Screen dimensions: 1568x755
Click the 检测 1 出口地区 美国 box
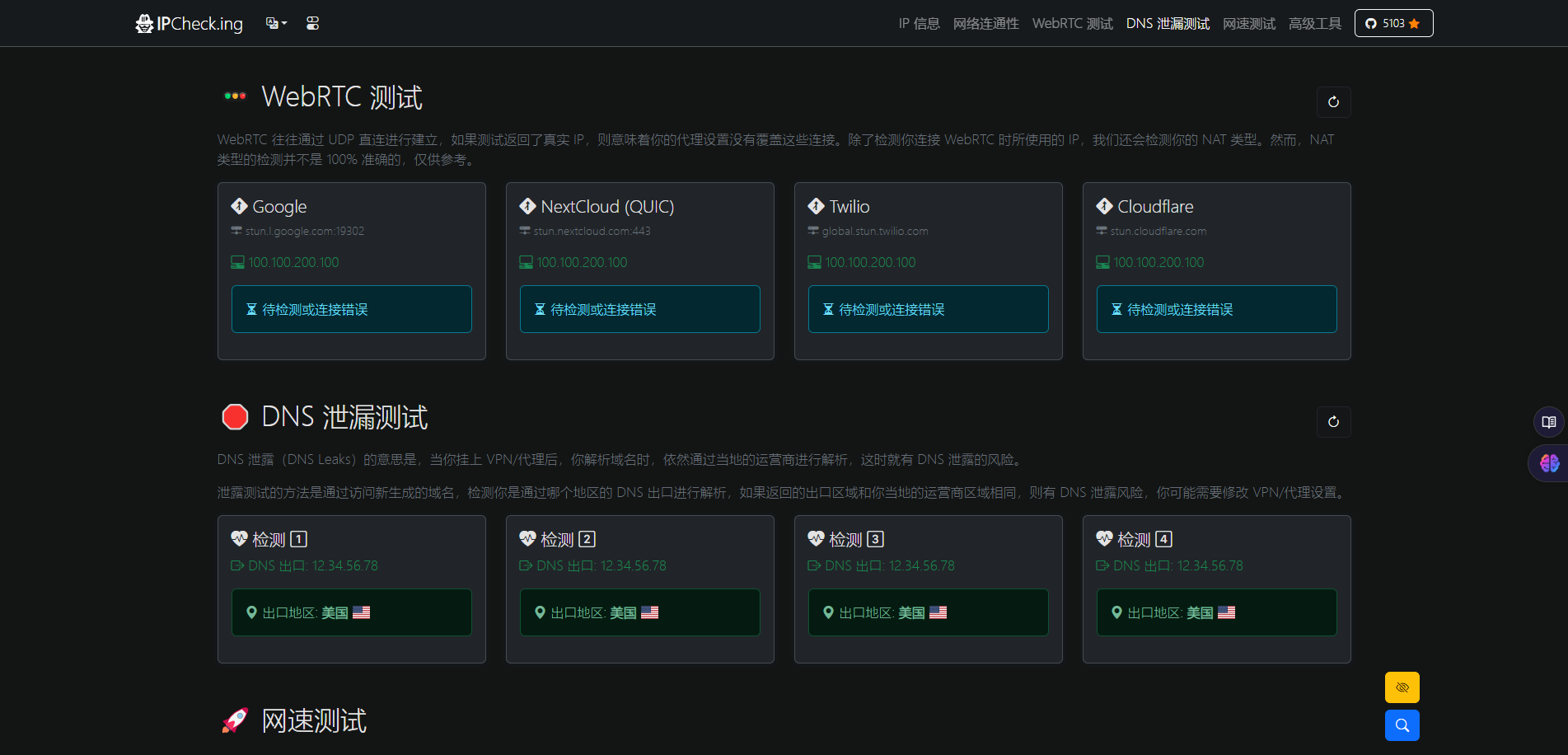coord(351,612)
